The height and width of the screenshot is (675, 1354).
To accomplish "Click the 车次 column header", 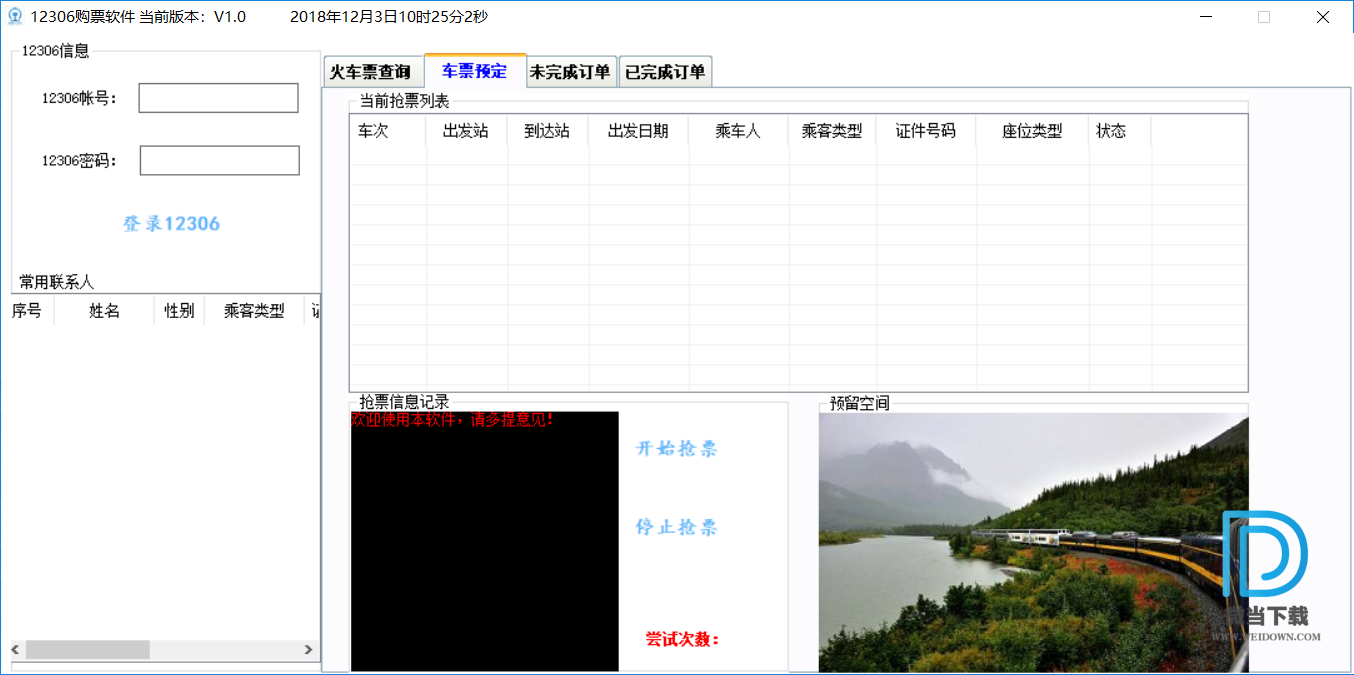I will [388, 131].
